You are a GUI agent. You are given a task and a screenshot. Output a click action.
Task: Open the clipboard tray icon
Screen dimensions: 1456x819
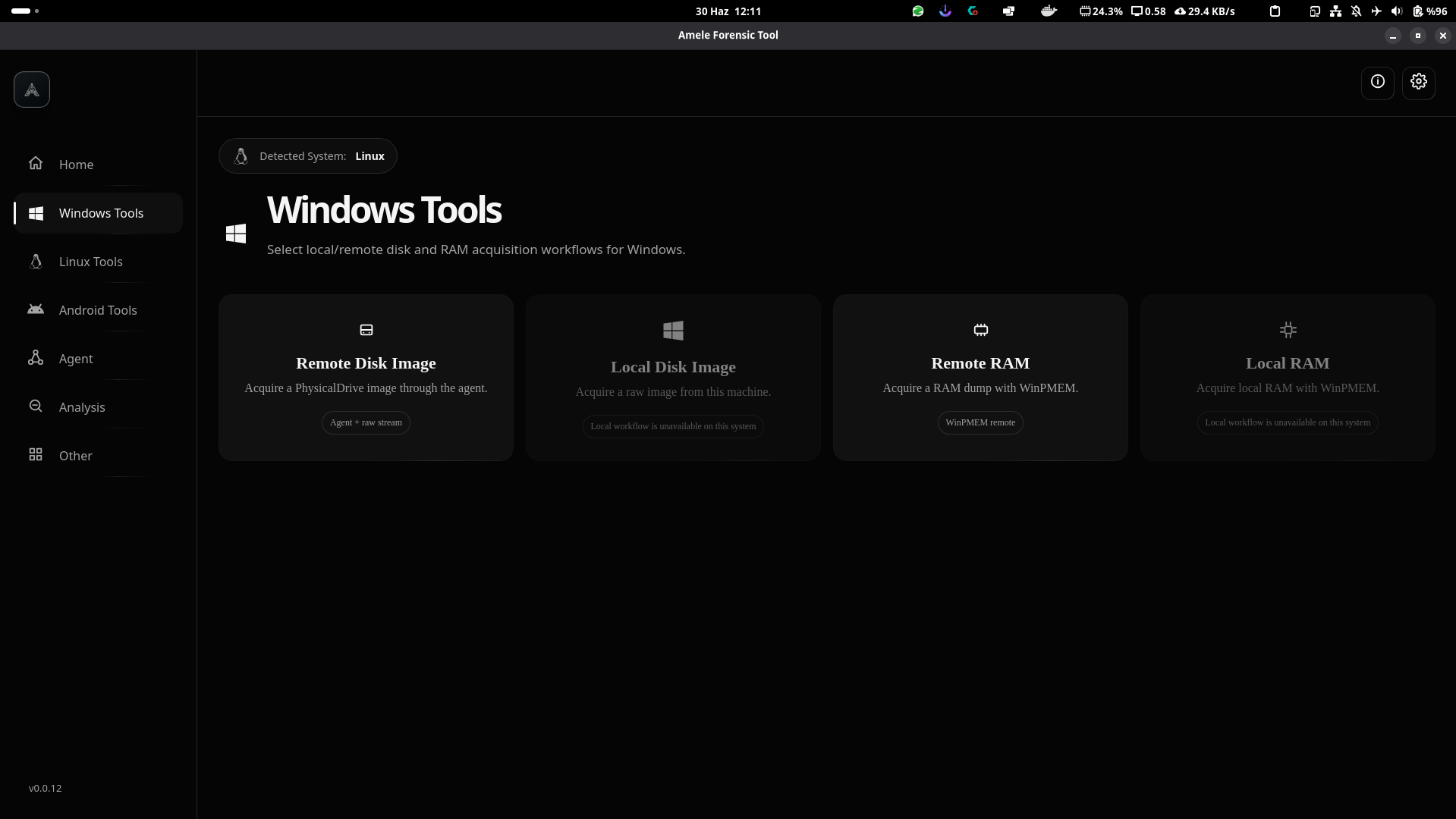click(1275, 11)
